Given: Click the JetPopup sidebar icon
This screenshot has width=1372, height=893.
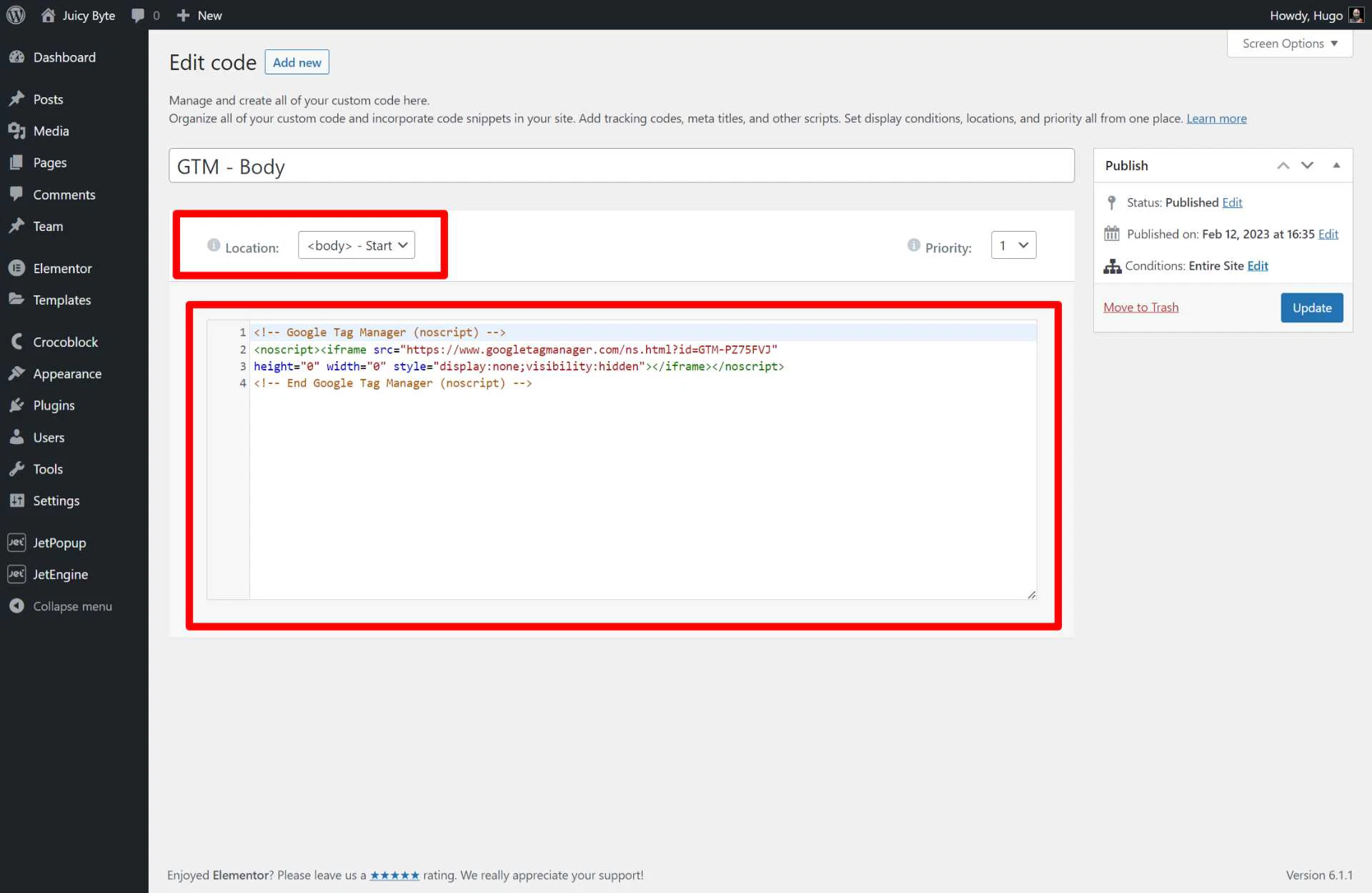Looking at the screenshot, I should (x=17, y=543).
